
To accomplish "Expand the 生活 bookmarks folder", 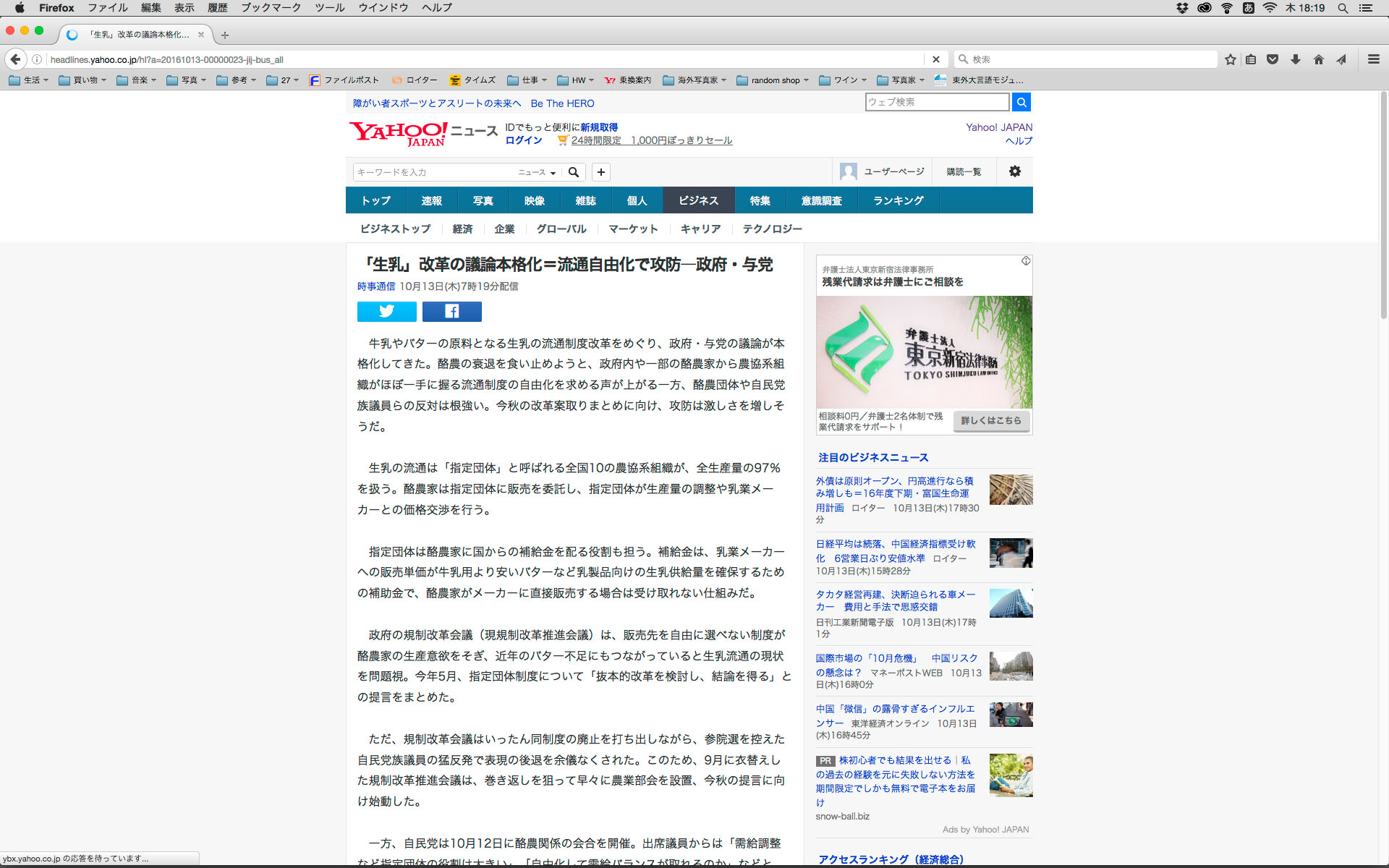I will tap(29, 80).
